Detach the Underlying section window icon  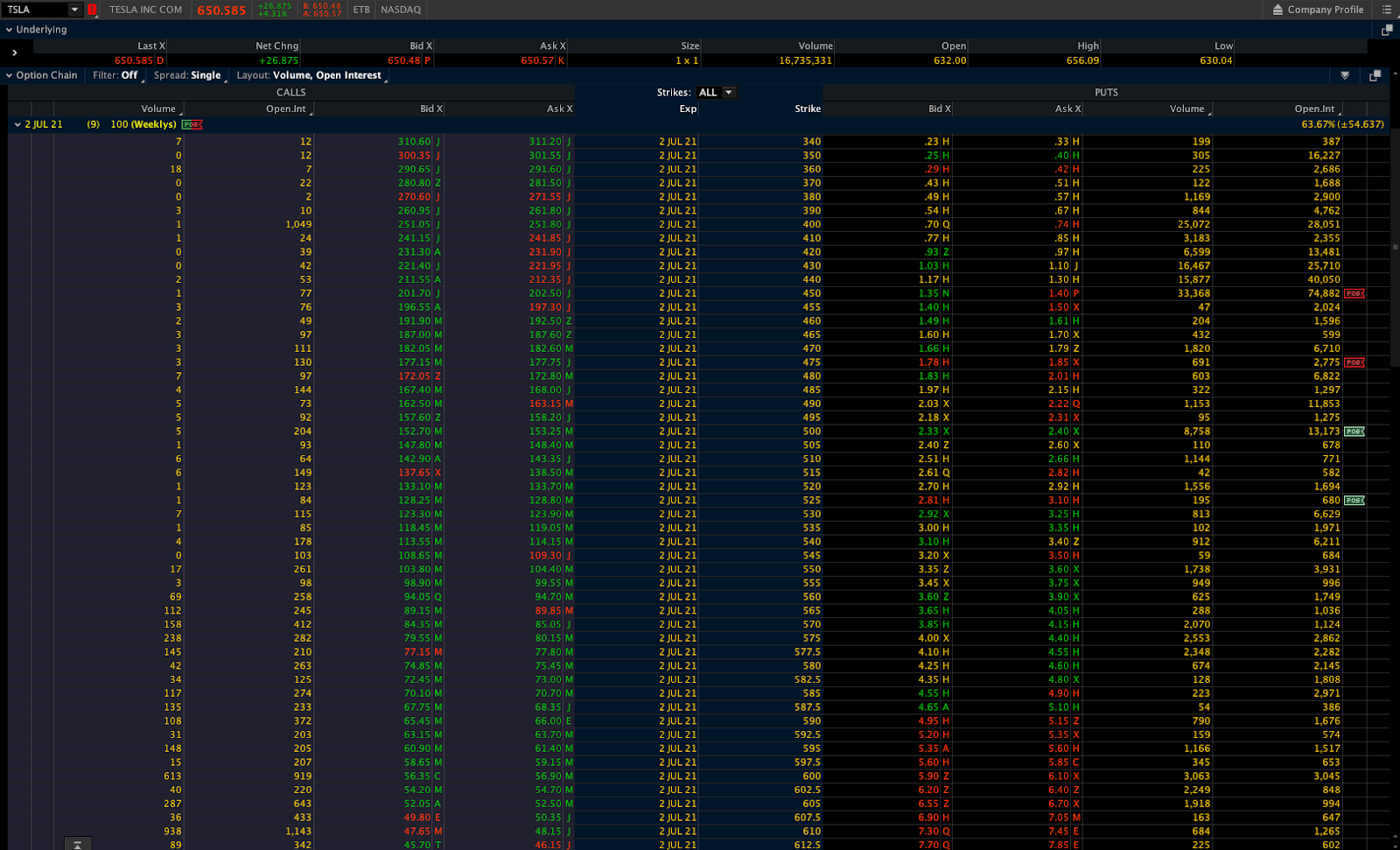1387,30
